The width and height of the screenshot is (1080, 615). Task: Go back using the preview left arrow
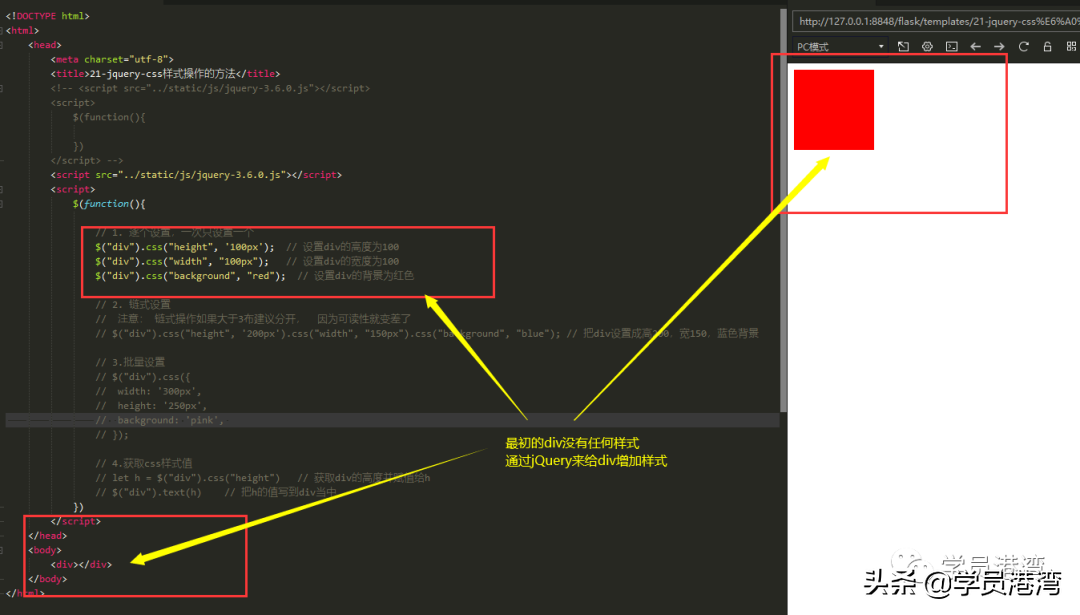coord(975,46)
